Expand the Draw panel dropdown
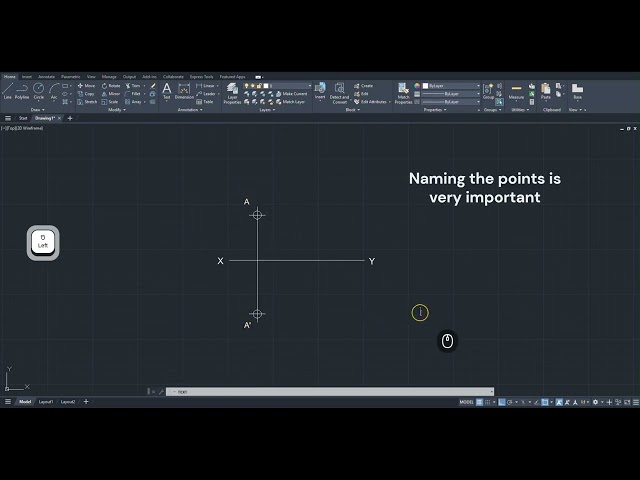Image resolution: width=640 pixels, height=480 pixels. (38, 110)
